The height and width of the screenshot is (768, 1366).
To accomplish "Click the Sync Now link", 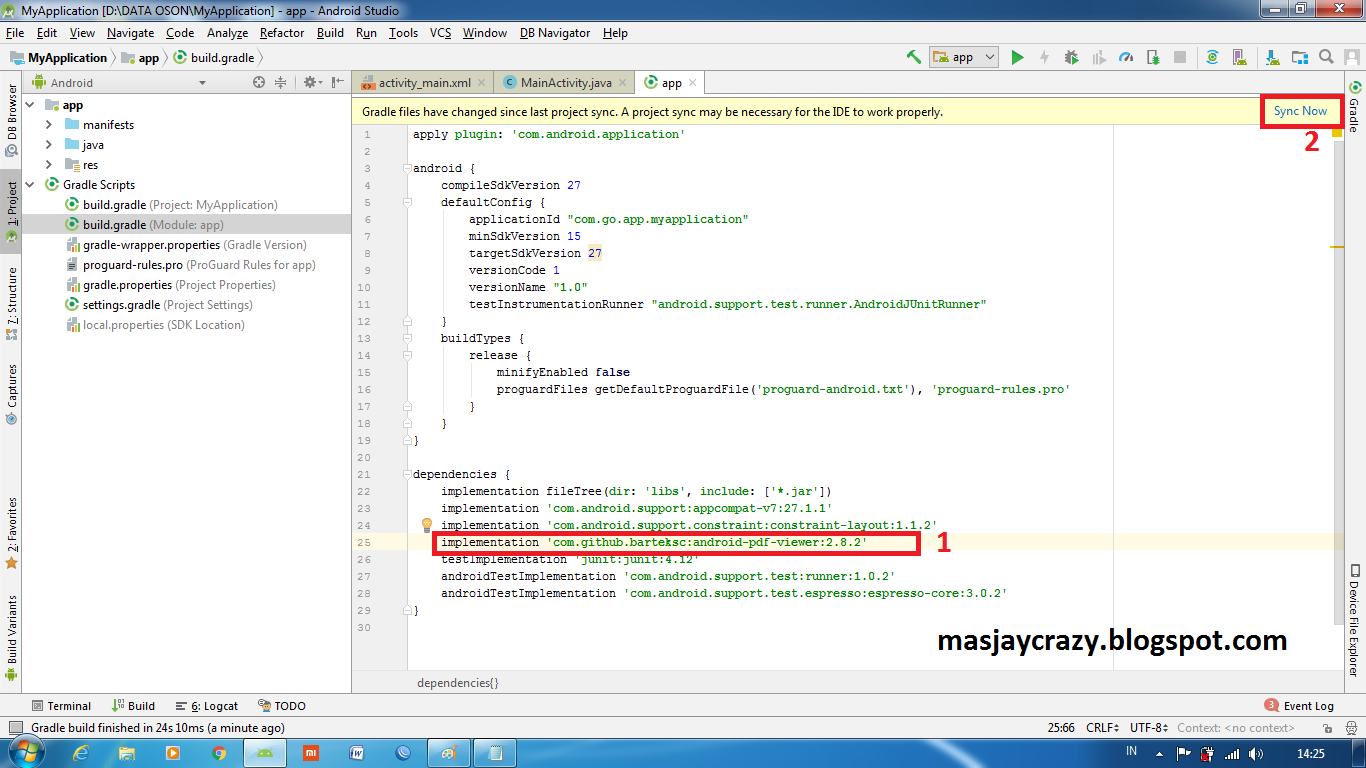I will pyautogui.click(x=1301, y=111).
